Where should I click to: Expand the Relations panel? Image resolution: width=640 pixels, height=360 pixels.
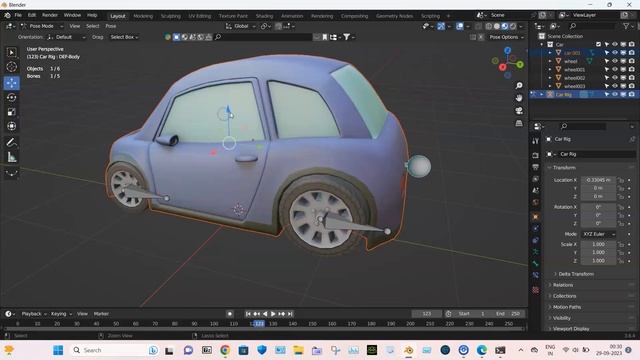pyautogui.click(x=563, y=285)
